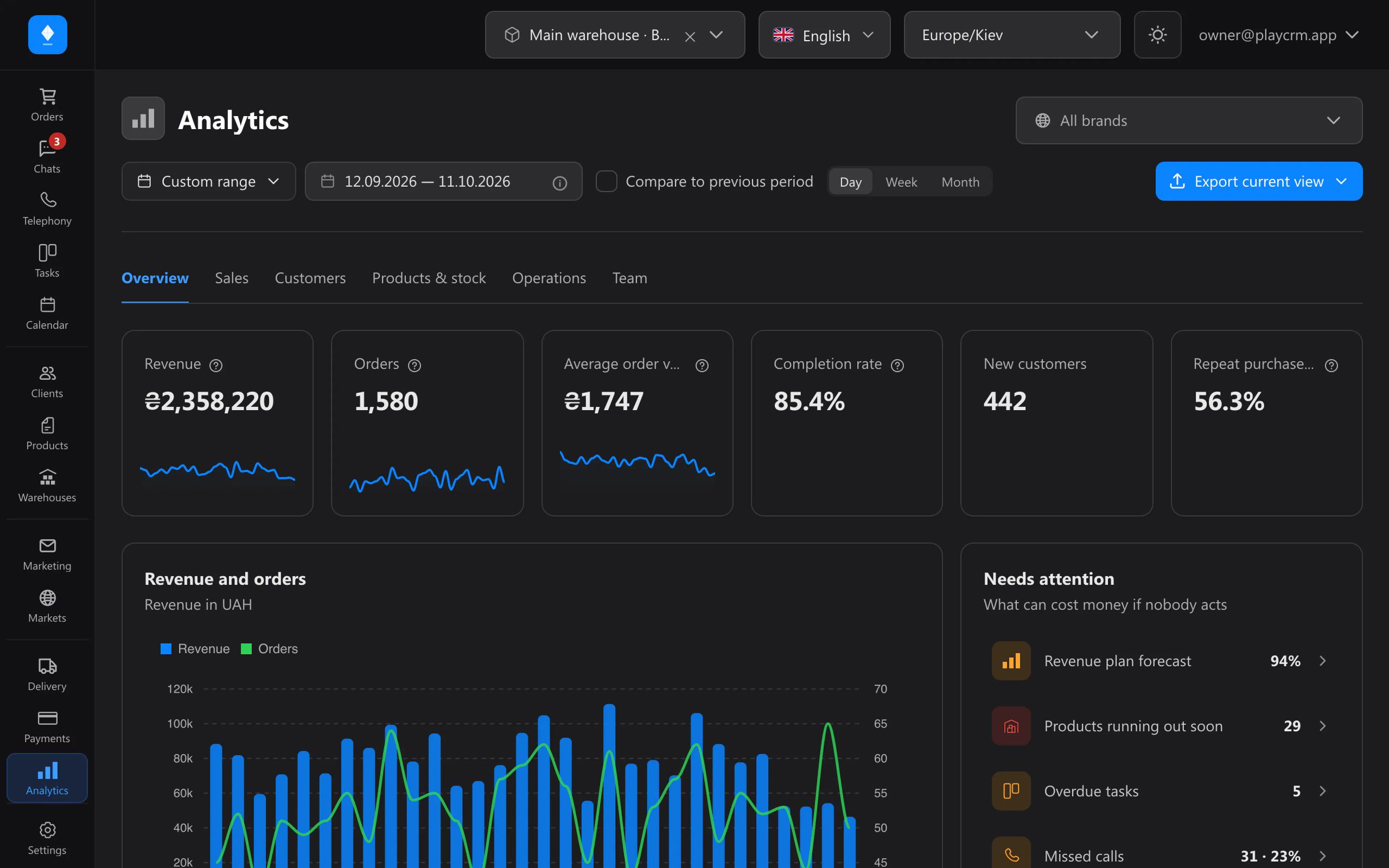This screenshot has height=868, width=1389.
Task: Switch to Customers tab
Action: [x=310, y=278]
